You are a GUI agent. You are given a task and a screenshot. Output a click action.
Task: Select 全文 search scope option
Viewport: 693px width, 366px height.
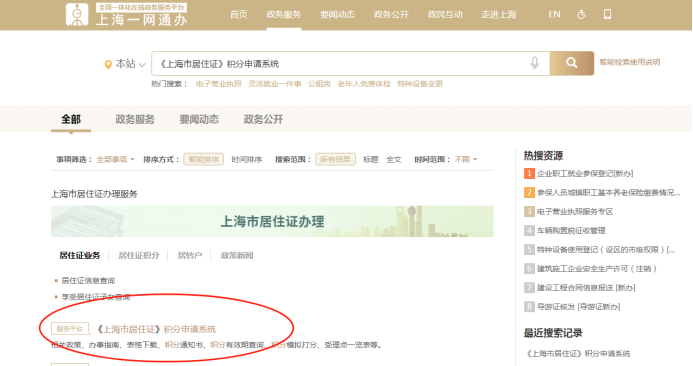pyautogui.click(x=394, y=160)
